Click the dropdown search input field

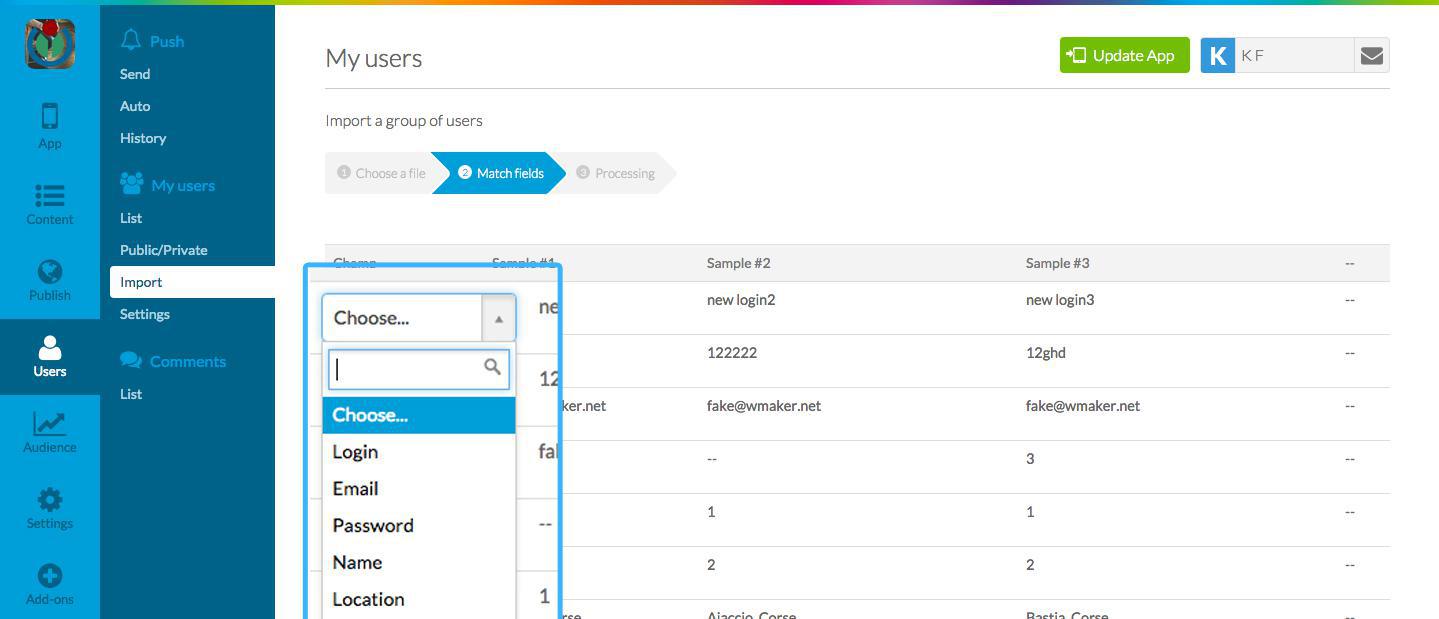coord(408,370)
